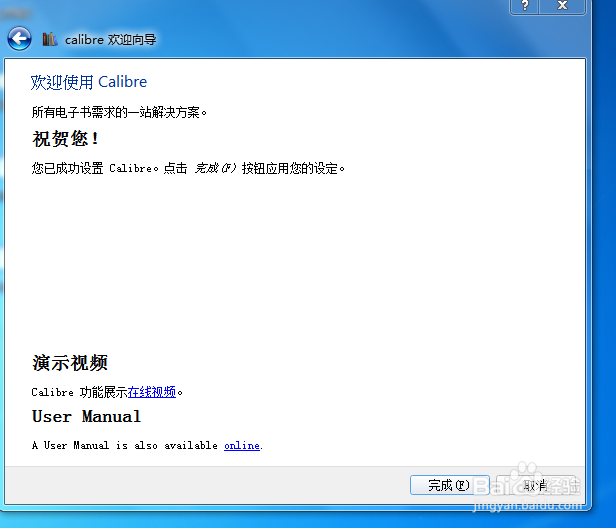Viewport: 616px width, 528px height.
Task: Click the 欢迎使用 Calibre heading
Action: click(89, 82)
